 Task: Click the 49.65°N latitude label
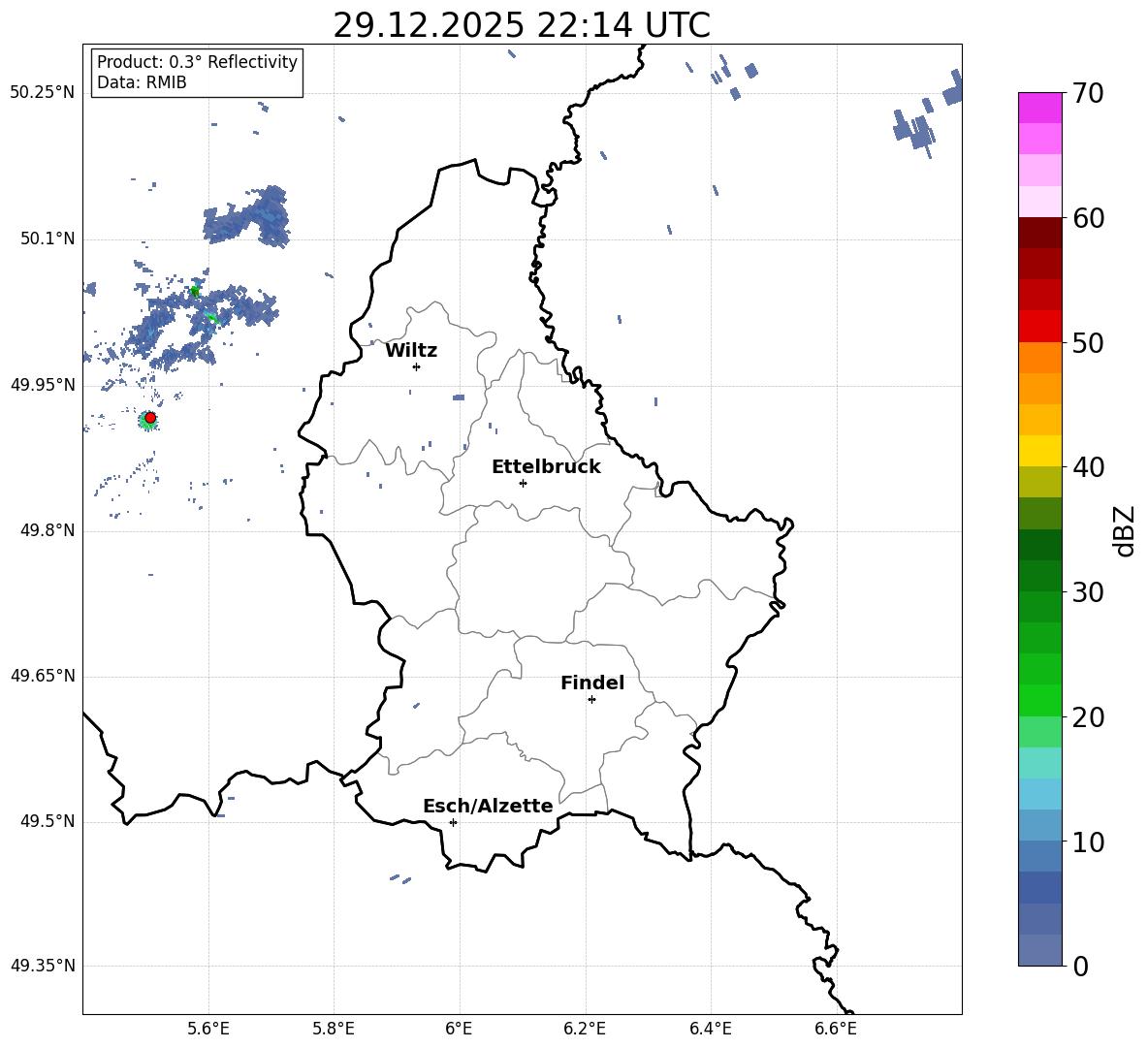[43, 676]
